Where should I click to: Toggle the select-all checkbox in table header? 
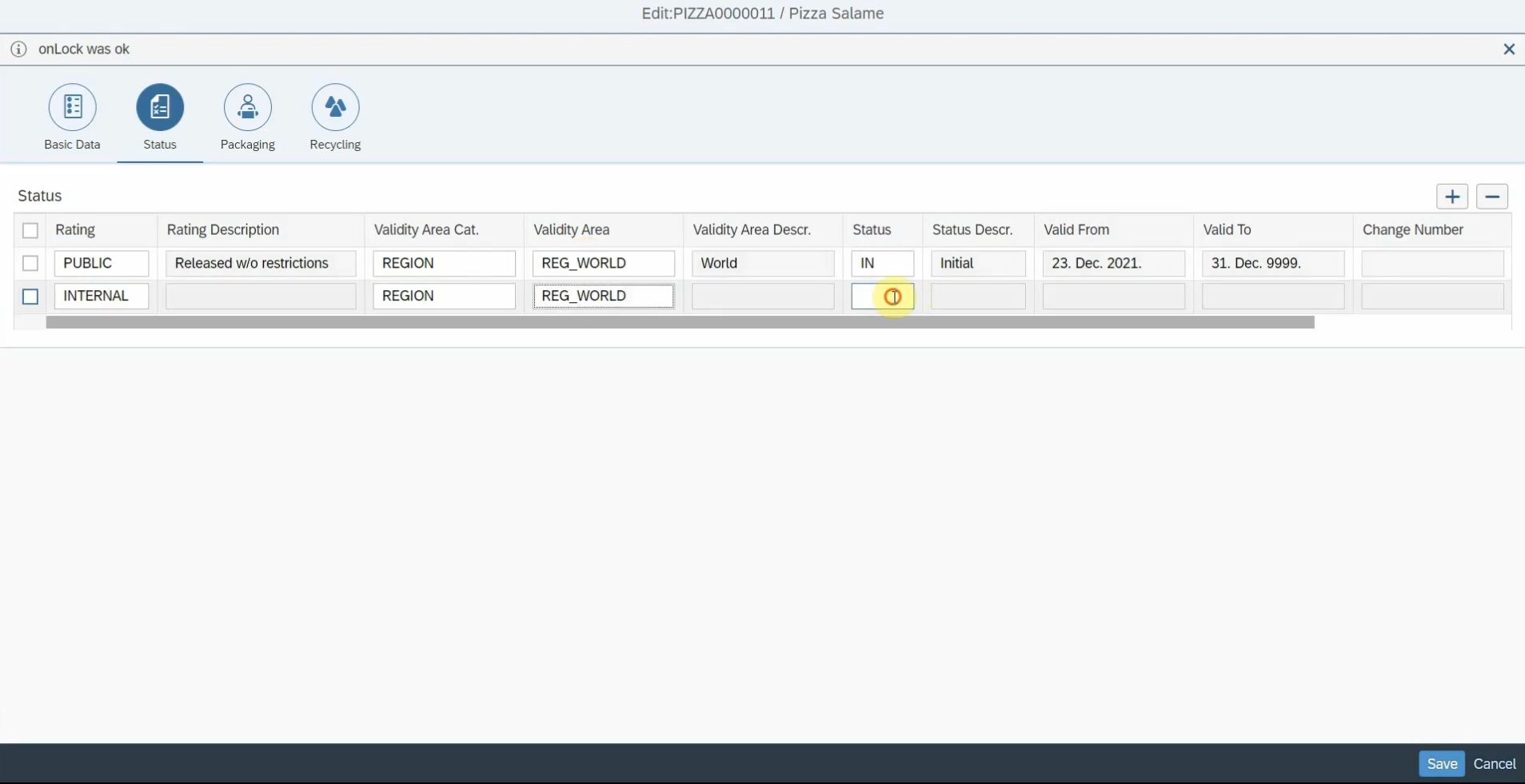pyautogui.click(x=30, y=230)
